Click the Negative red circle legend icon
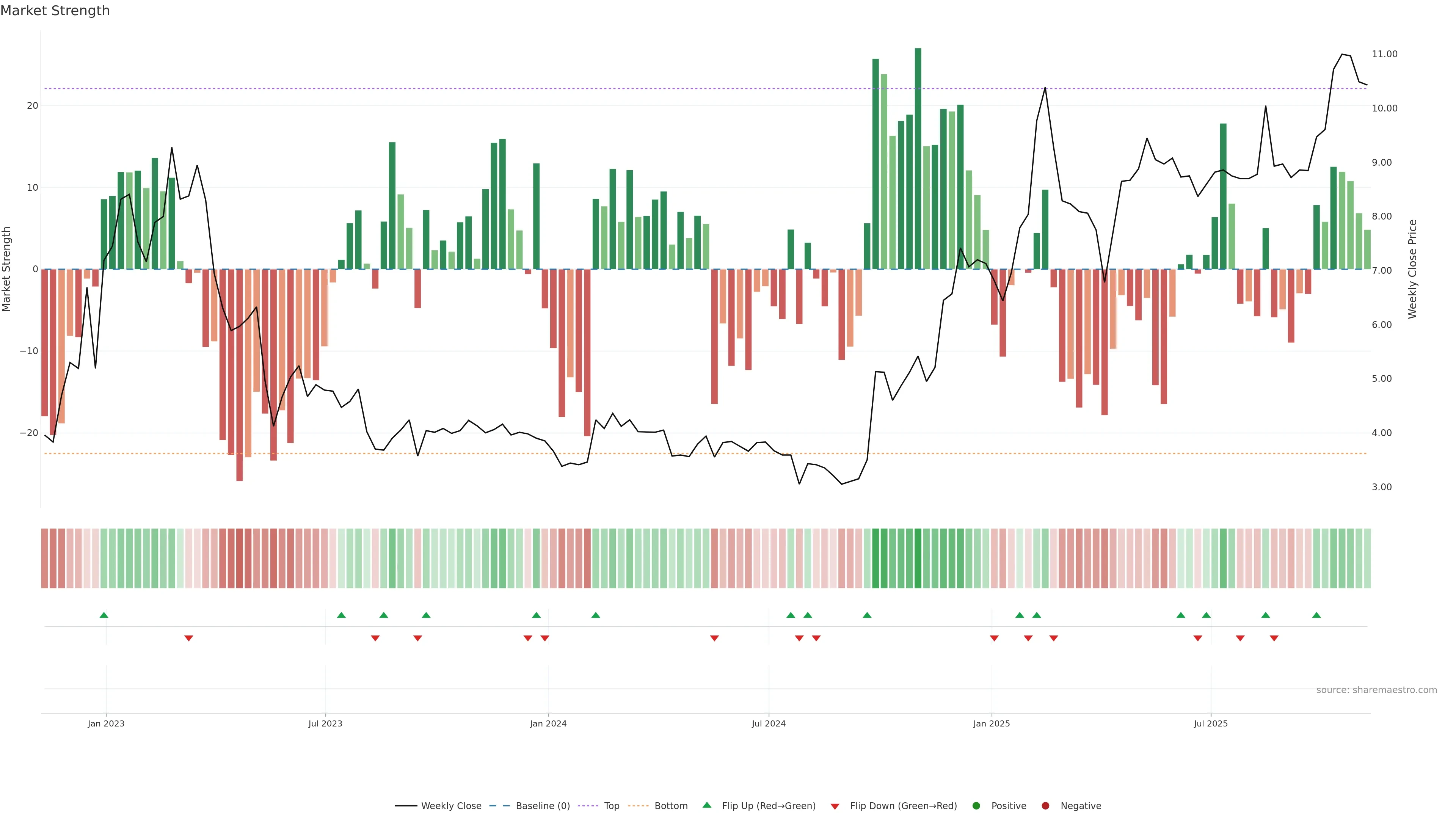Image resolution: width=1456 pixels, height=819 pixels. (1045, 806)
